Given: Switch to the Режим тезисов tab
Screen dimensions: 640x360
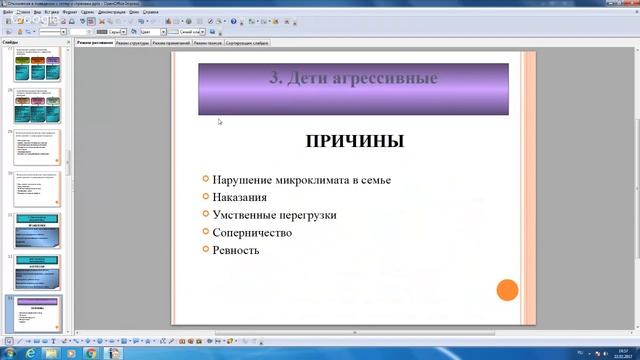Looking at the screenshot, I should pyautogui.click(x=208, y=43).
